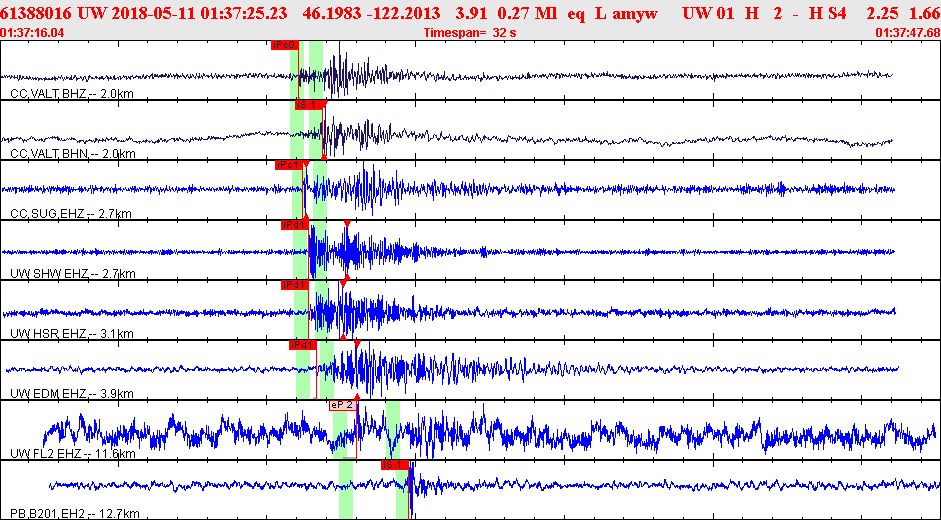Click station label UW HSR EHZ 3.1km
Image resolution: width=941 pixels, height=520 pixels.
tap(72, 334)
